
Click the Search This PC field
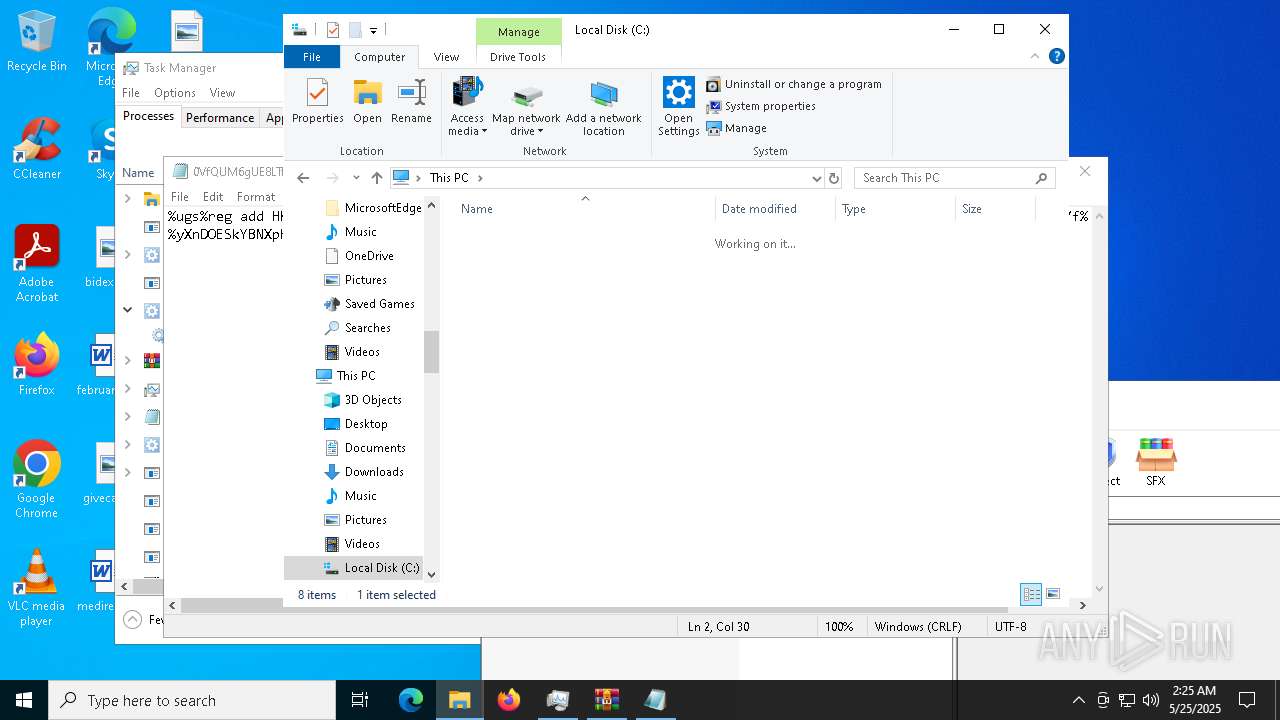pos(955,178)
